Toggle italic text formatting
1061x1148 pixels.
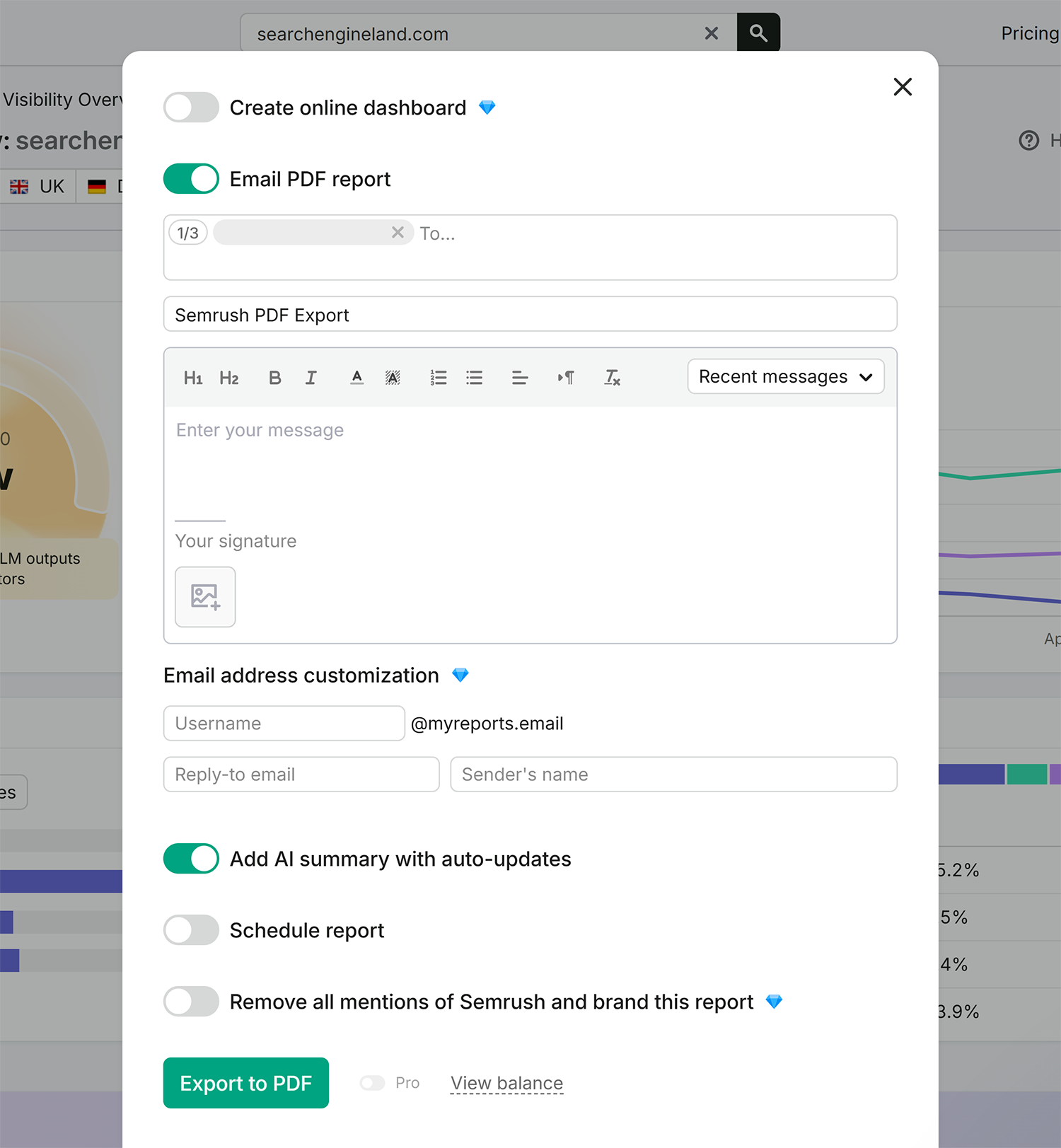[311, 378]
